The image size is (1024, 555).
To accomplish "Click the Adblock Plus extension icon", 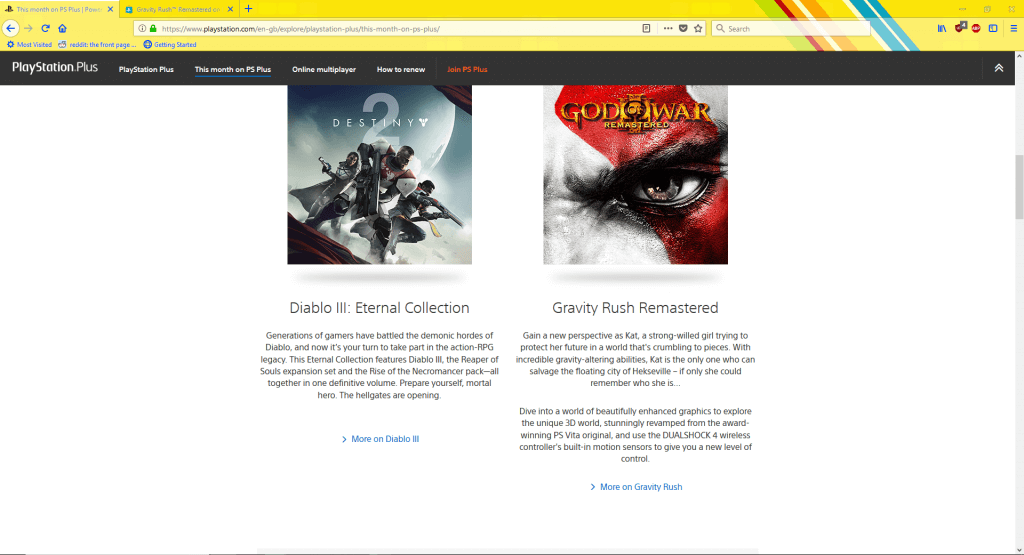I will (976, 28).
